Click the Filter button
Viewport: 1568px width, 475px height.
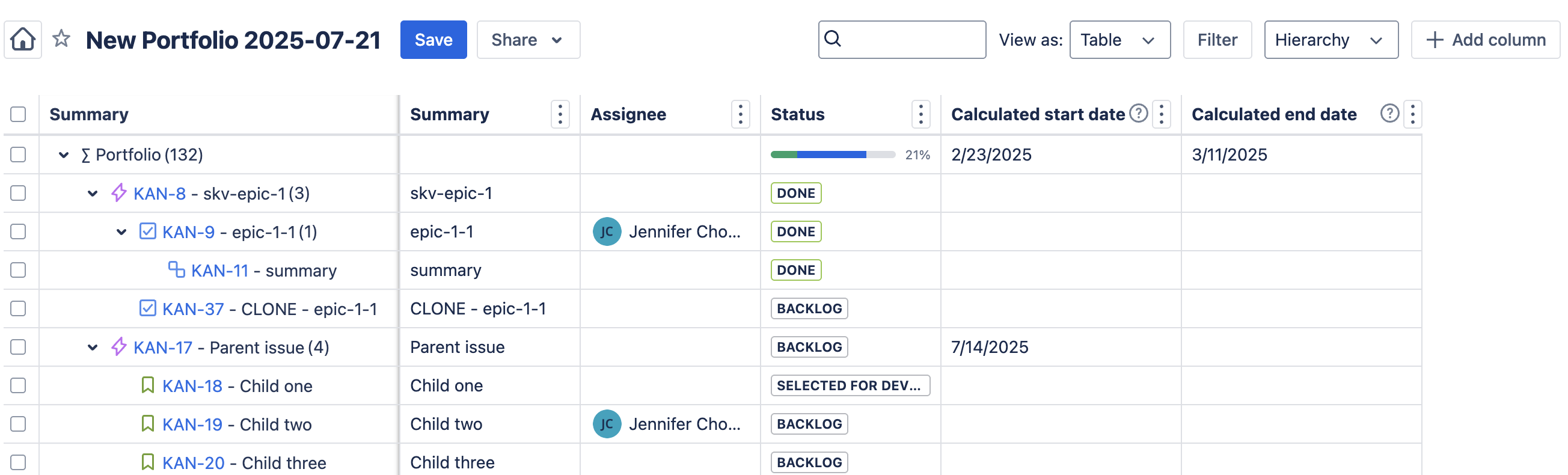(1217, 40)
